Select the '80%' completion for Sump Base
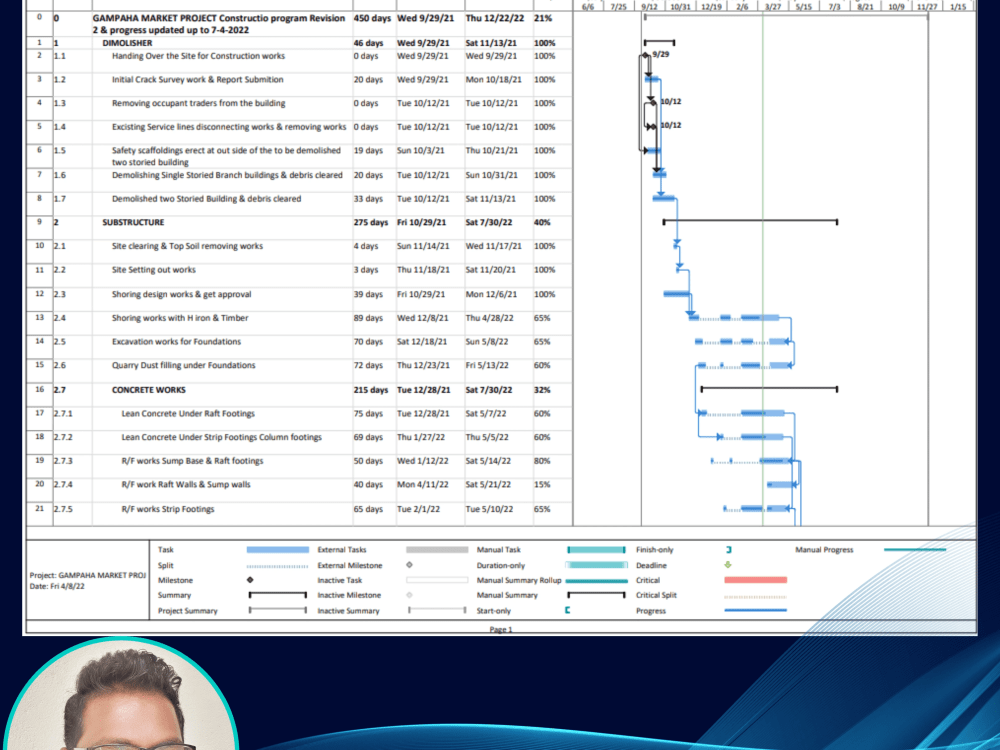1000x750 pixels. [x=543, y=461]
